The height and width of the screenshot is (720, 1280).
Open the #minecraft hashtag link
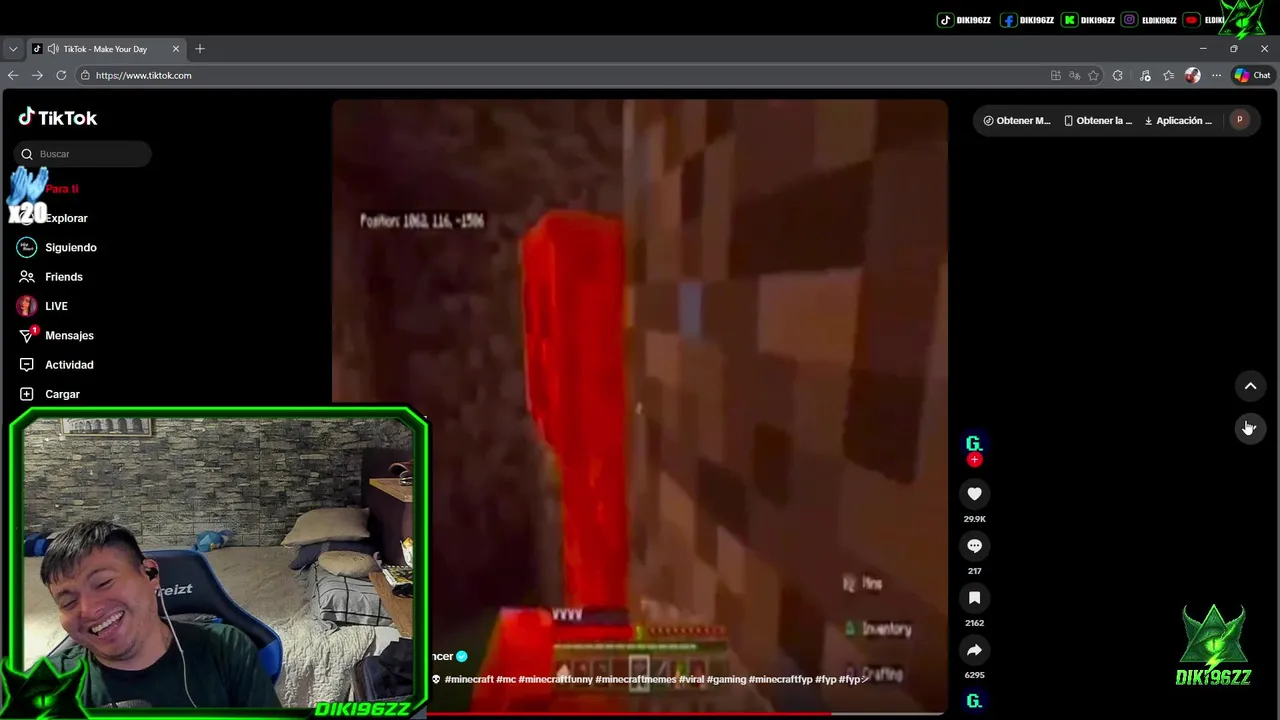469,679
